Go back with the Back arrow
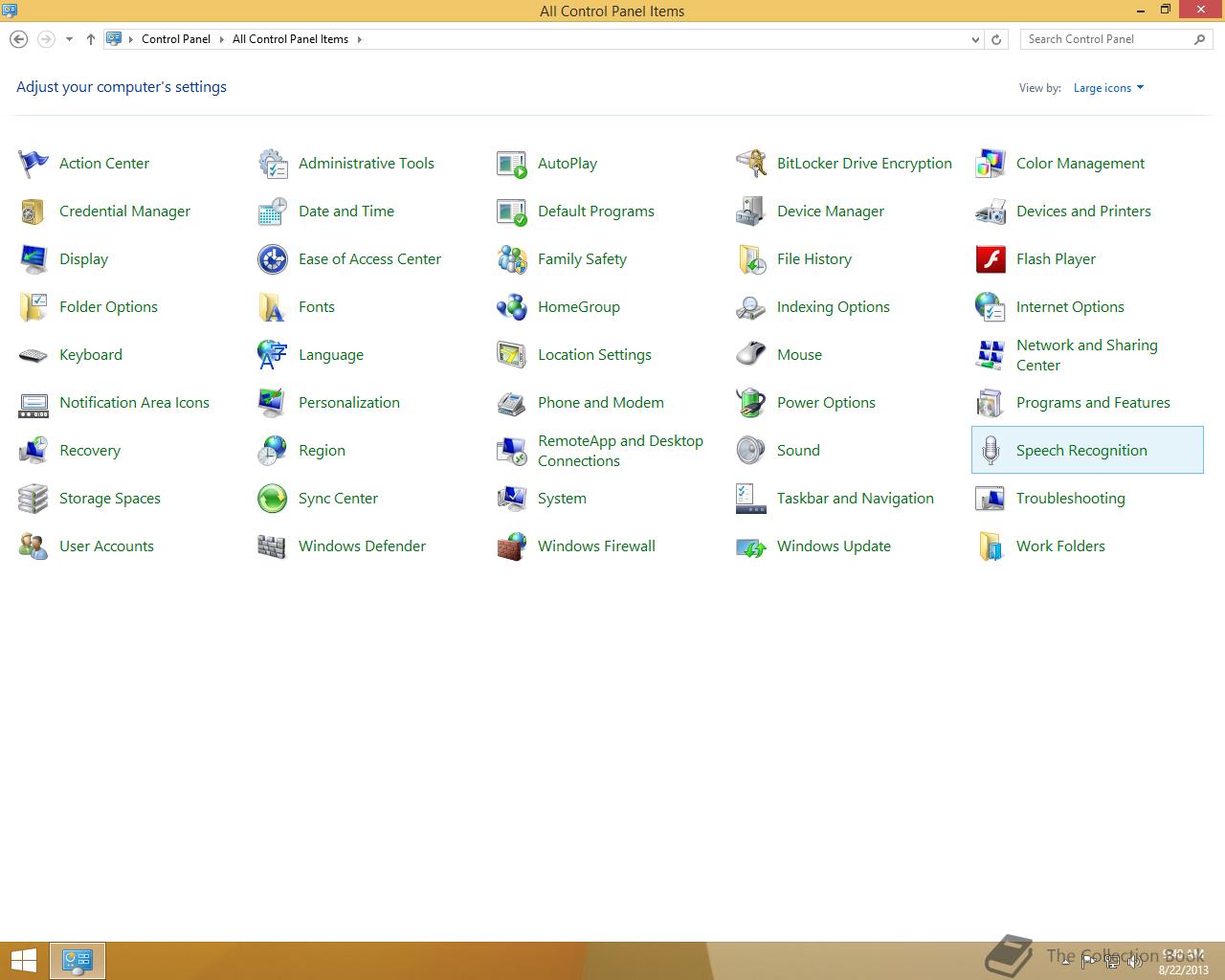 (18, 39)
